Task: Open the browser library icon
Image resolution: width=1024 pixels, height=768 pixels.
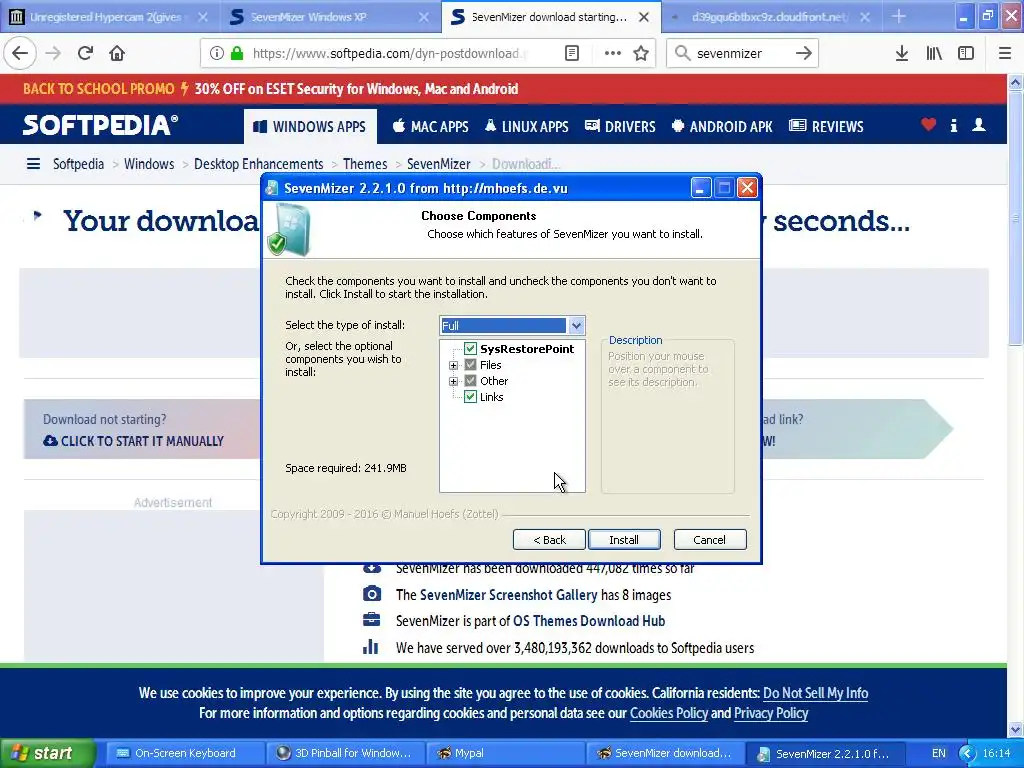Action: (934, 53)
